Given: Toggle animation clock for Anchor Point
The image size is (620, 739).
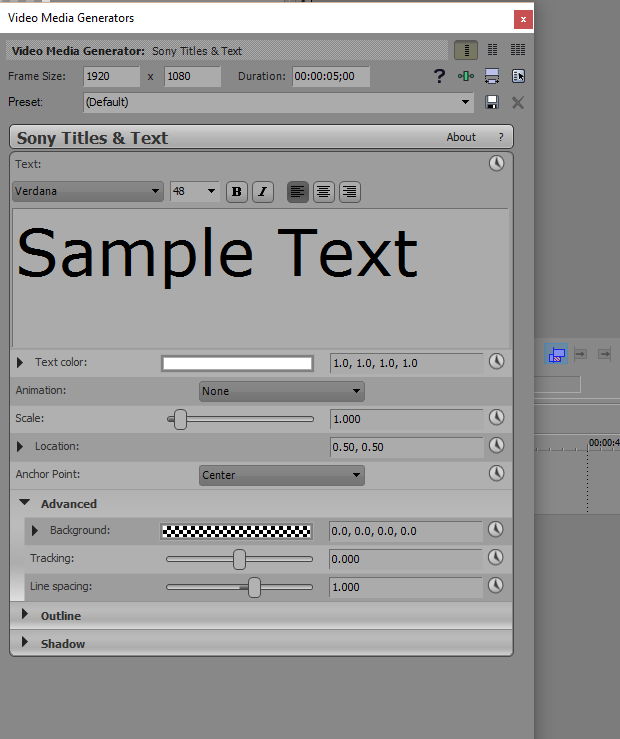Looking at the screenshot, I should (x=496, y=473).
